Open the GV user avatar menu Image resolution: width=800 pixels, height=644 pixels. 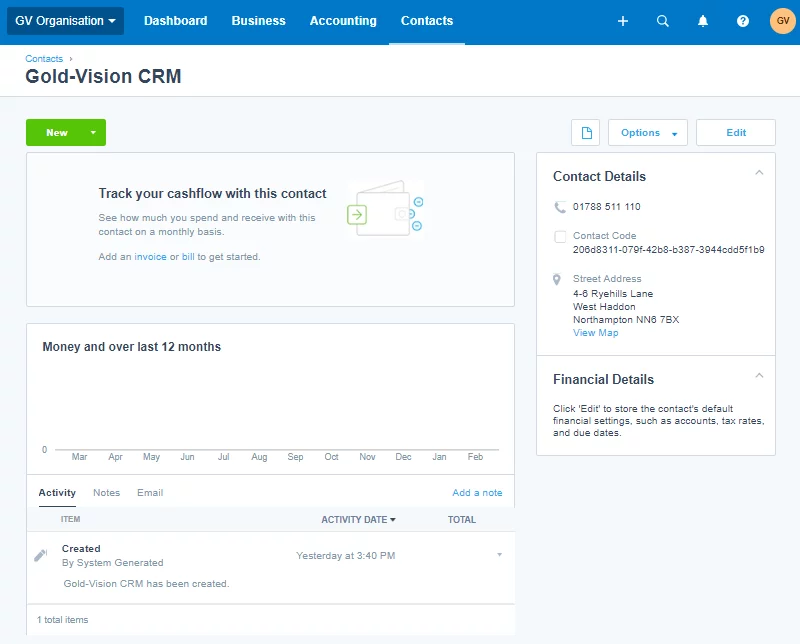783,21
